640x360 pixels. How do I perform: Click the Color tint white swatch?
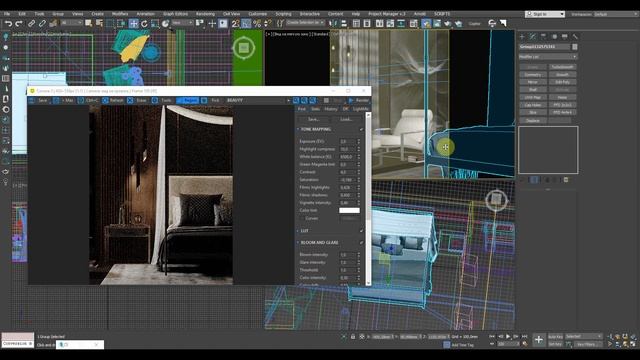(x=349, y=211)
